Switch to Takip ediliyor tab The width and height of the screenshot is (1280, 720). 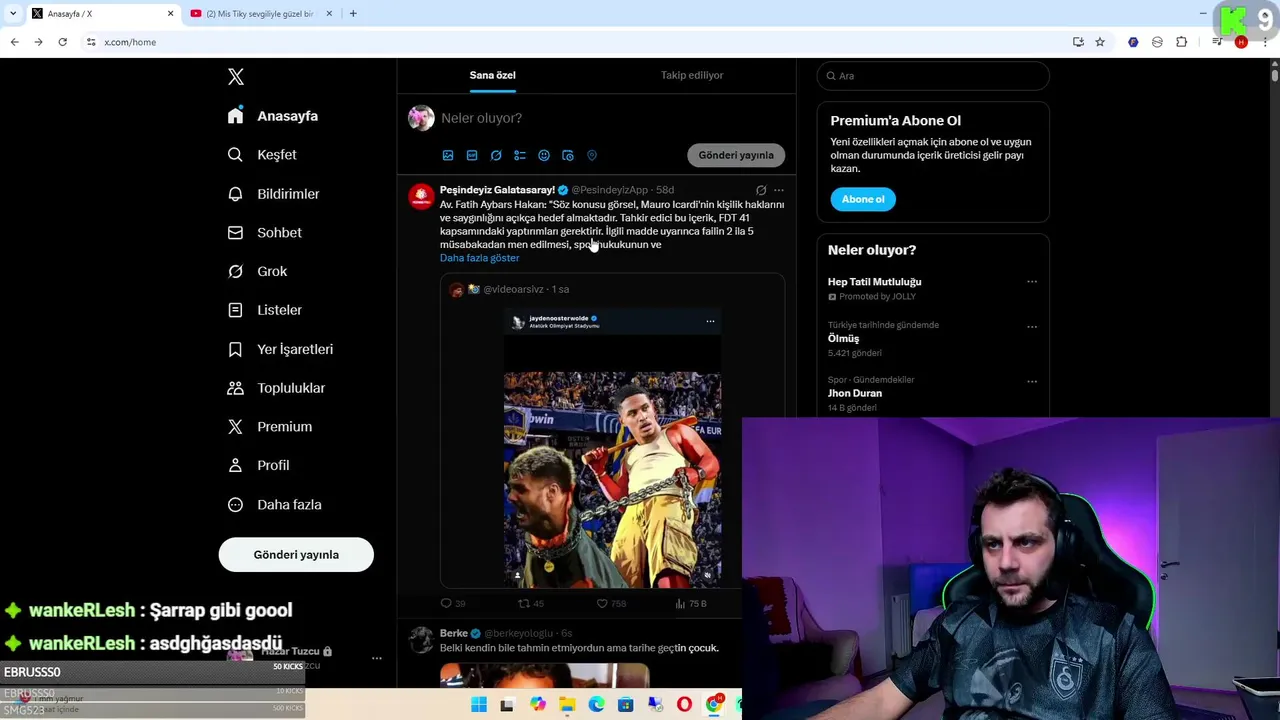[692, 75]
